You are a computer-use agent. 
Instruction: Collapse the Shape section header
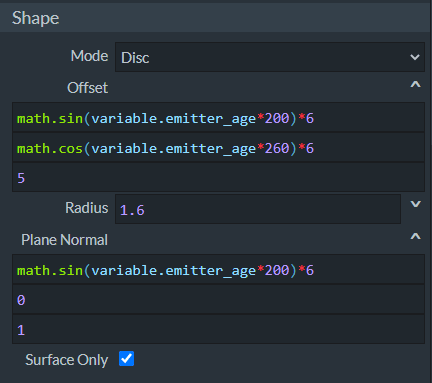point(216,18)
